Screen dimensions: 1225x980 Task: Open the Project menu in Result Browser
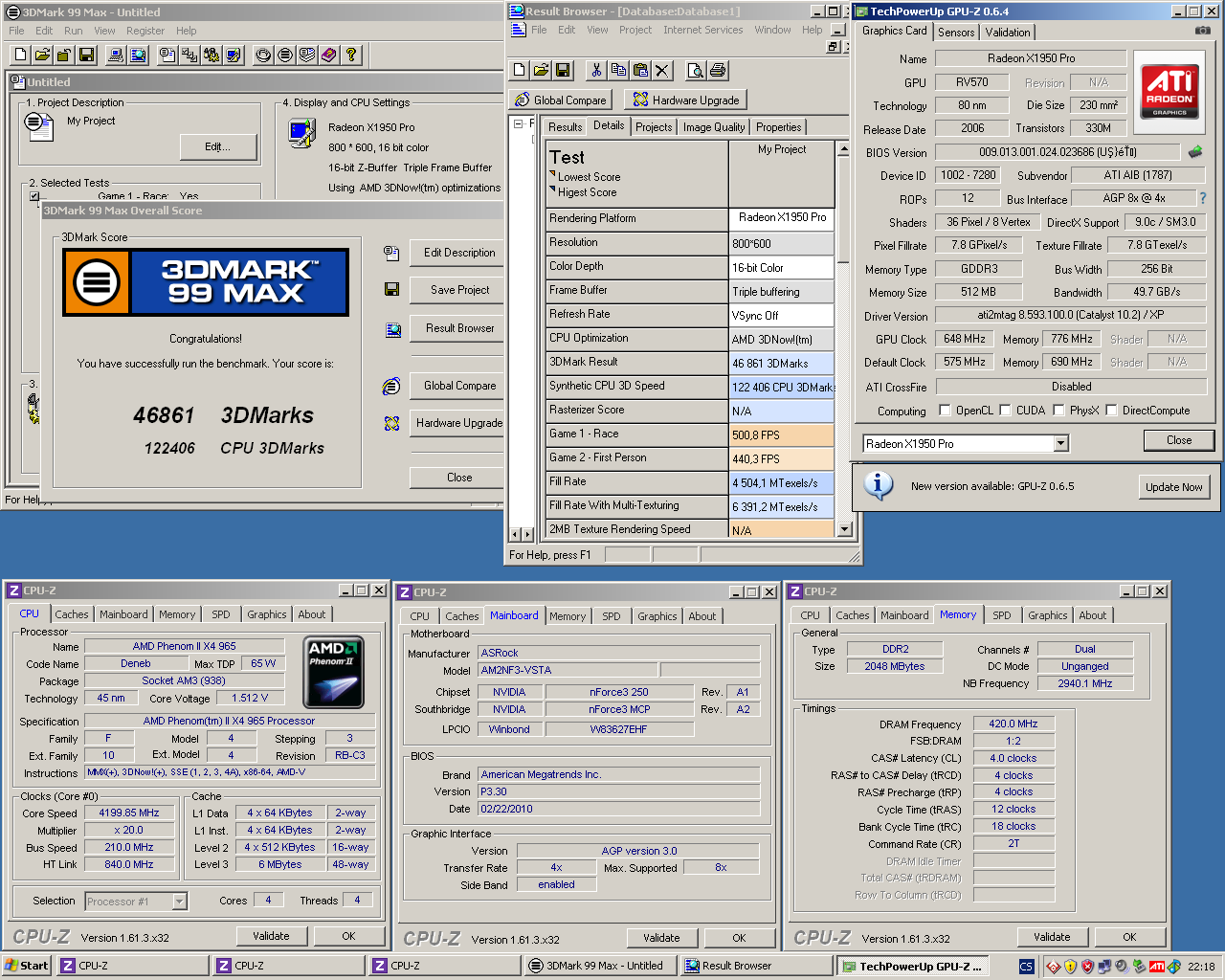[x=635, y=30]
